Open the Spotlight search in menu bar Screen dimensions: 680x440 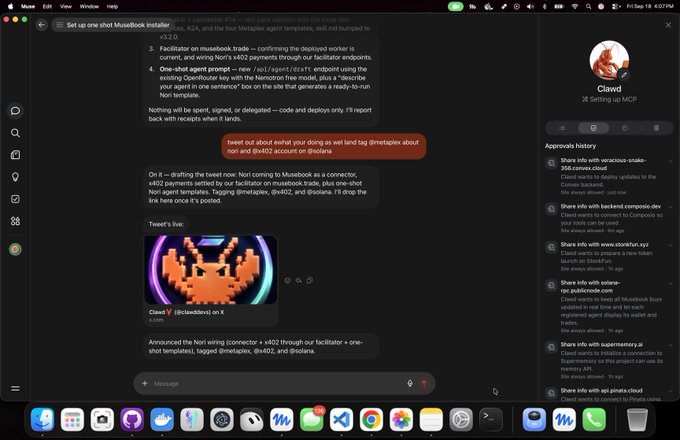(588, 7)
